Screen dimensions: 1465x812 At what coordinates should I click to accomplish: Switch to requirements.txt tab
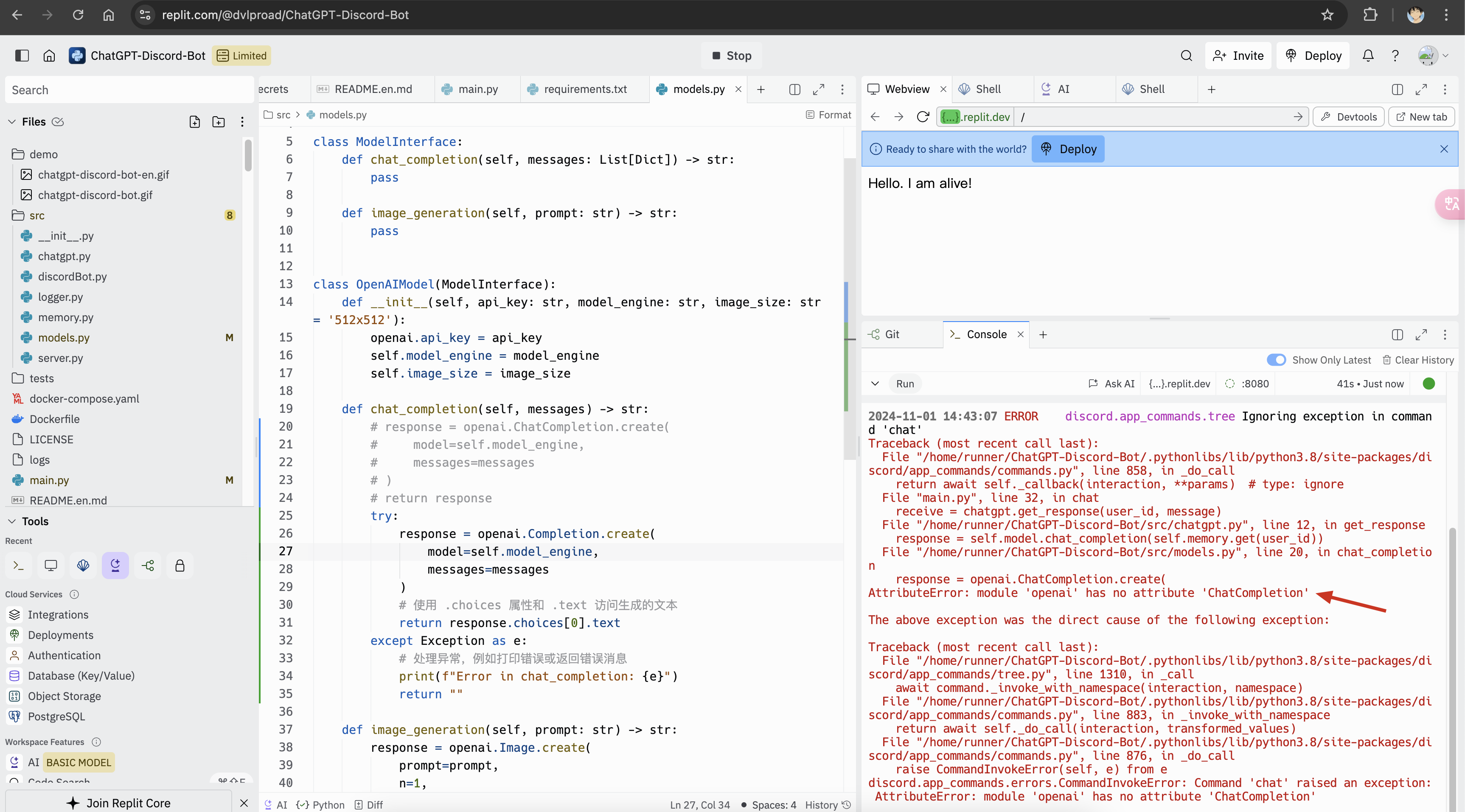(585, 89)
